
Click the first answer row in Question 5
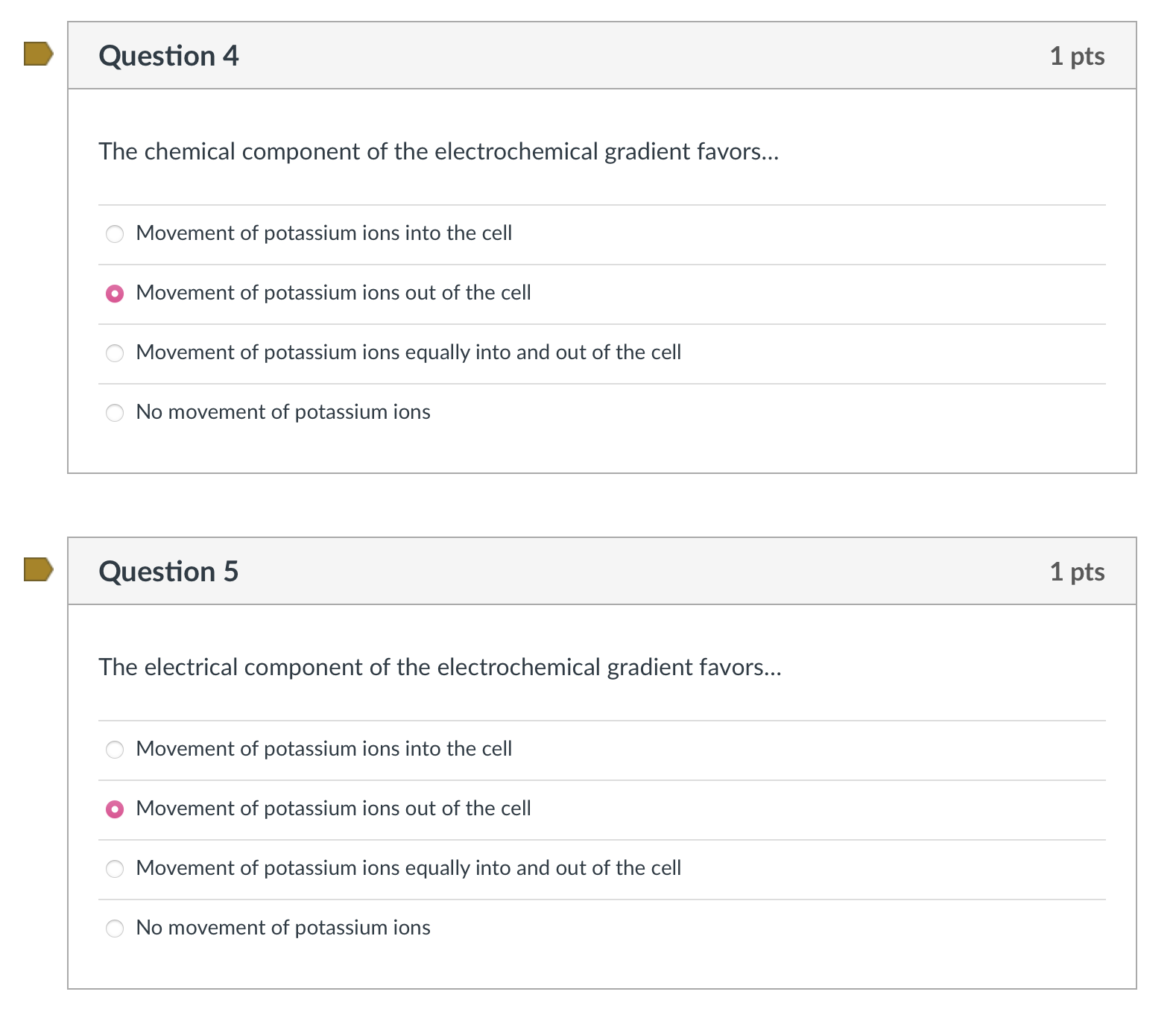tap(324, 750)
